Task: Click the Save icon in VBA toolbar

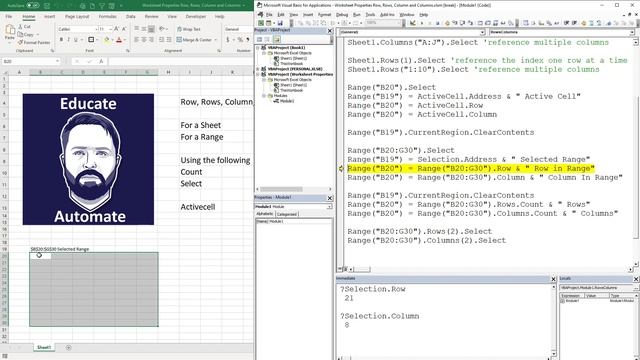Action: coord(280,23)
